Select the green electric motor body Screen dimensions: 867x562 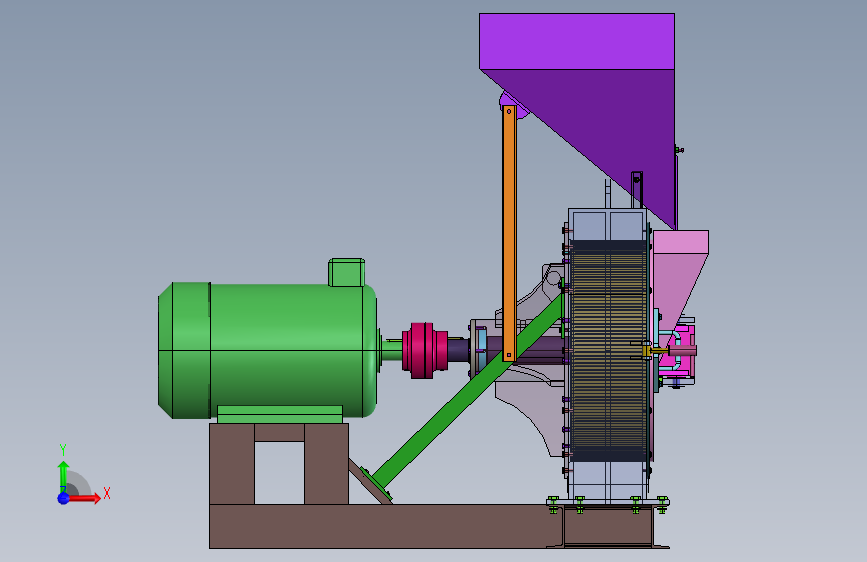pyautogui.click(x=268, y=350)
